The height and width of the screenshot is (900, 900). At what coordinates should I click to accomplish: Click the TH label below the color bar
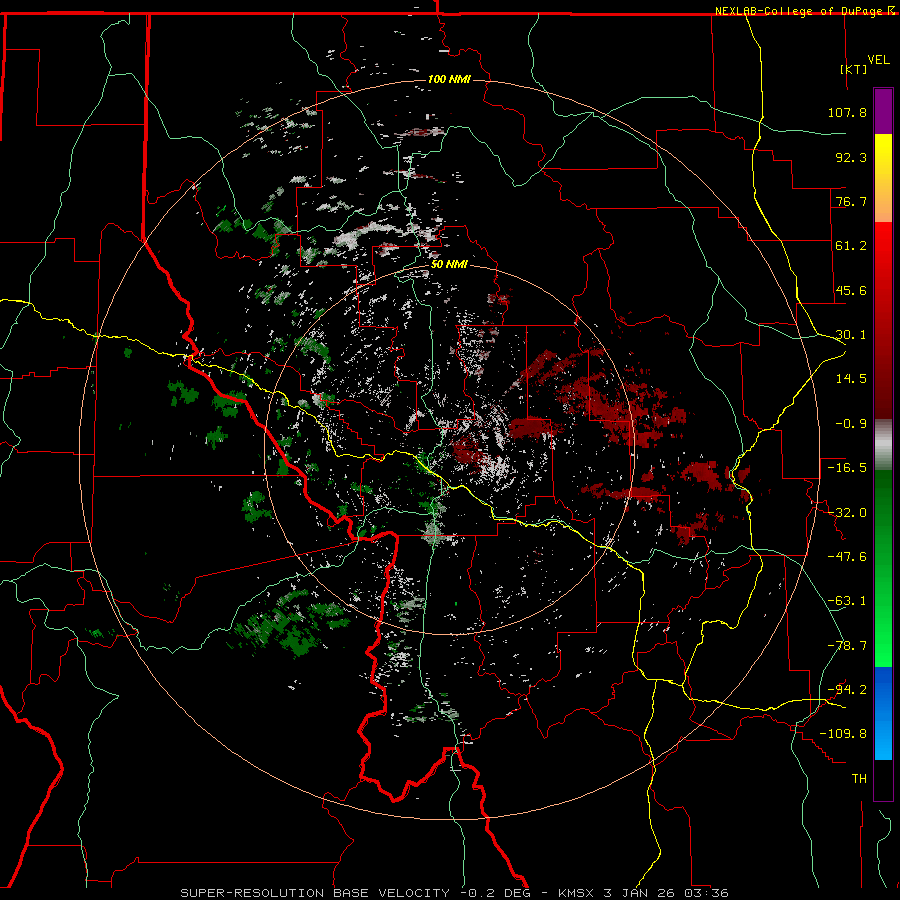click(859, 778)
